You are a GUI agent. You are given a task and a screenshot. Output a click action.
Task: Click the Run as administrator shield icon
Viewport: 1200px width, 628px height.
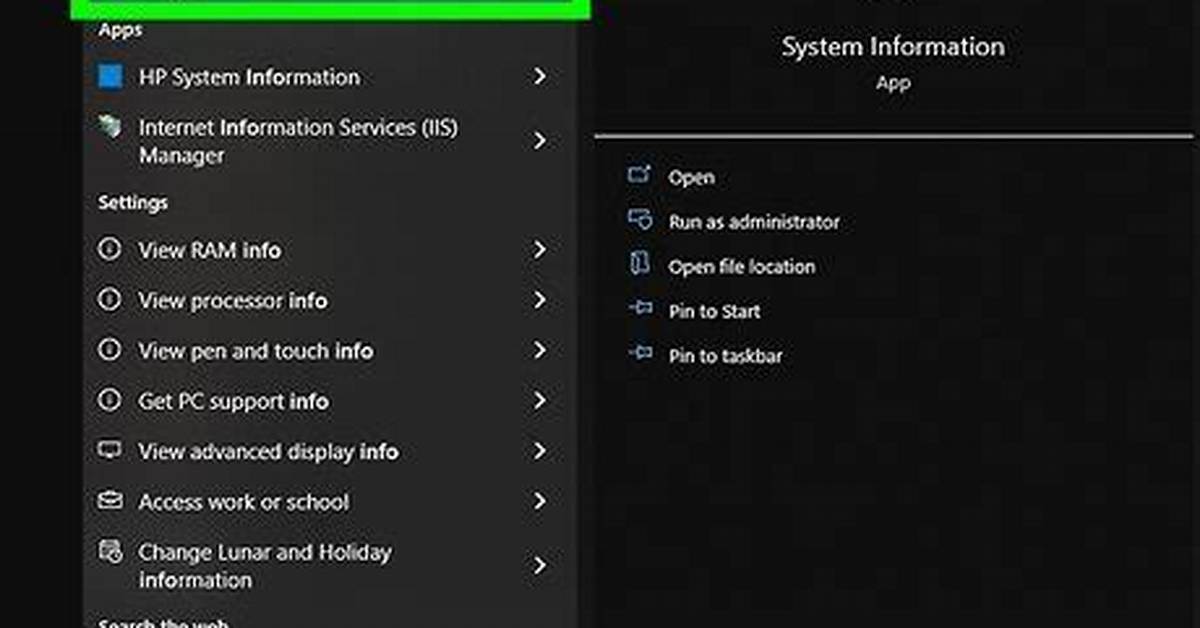click(x=639, y=219)
